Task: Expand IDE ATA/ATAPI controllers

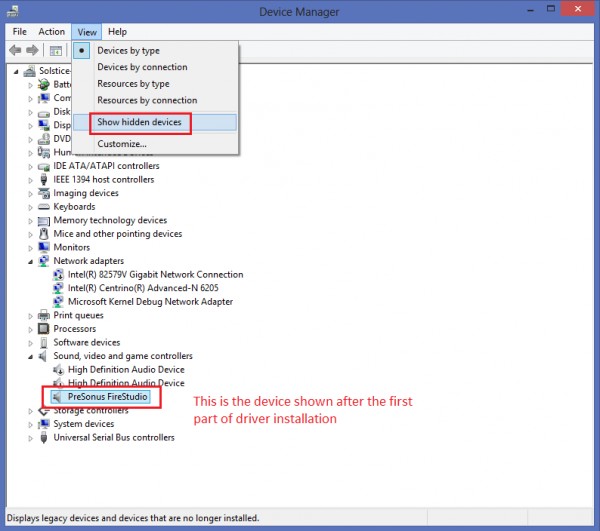Action: pyautogui.click(x=30, y=167)
